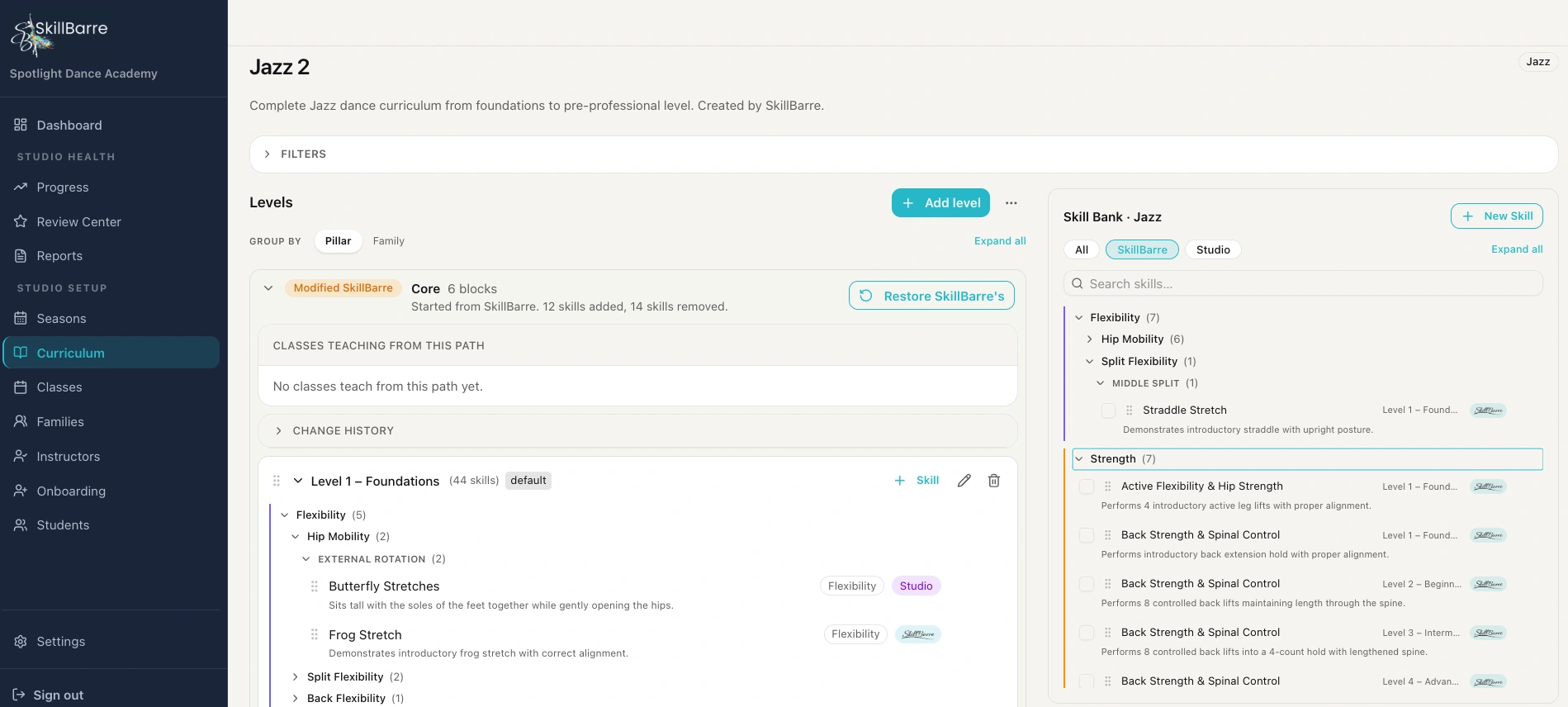Click the Onboarding add-person icon
Screen dimensions: 1568x707
tap(21, 491)
